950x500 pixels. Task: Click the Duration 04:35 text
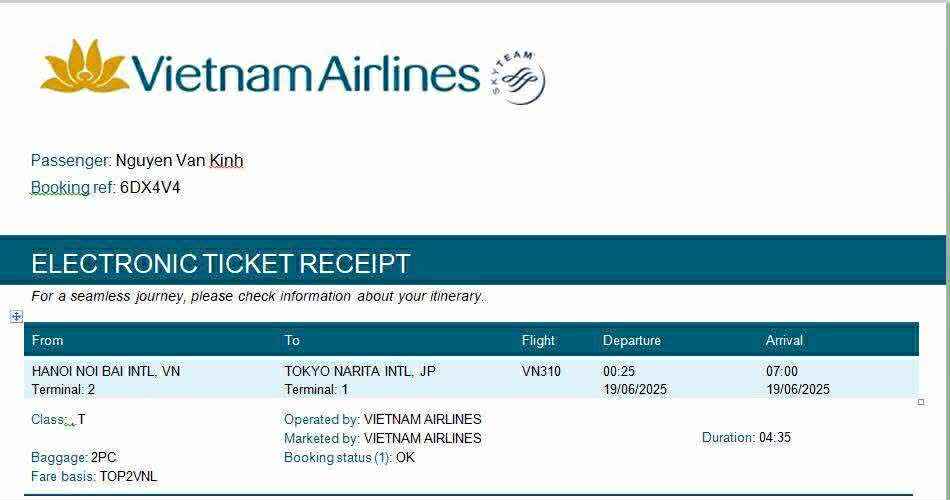pyautogui.click(x=746, y=437)
